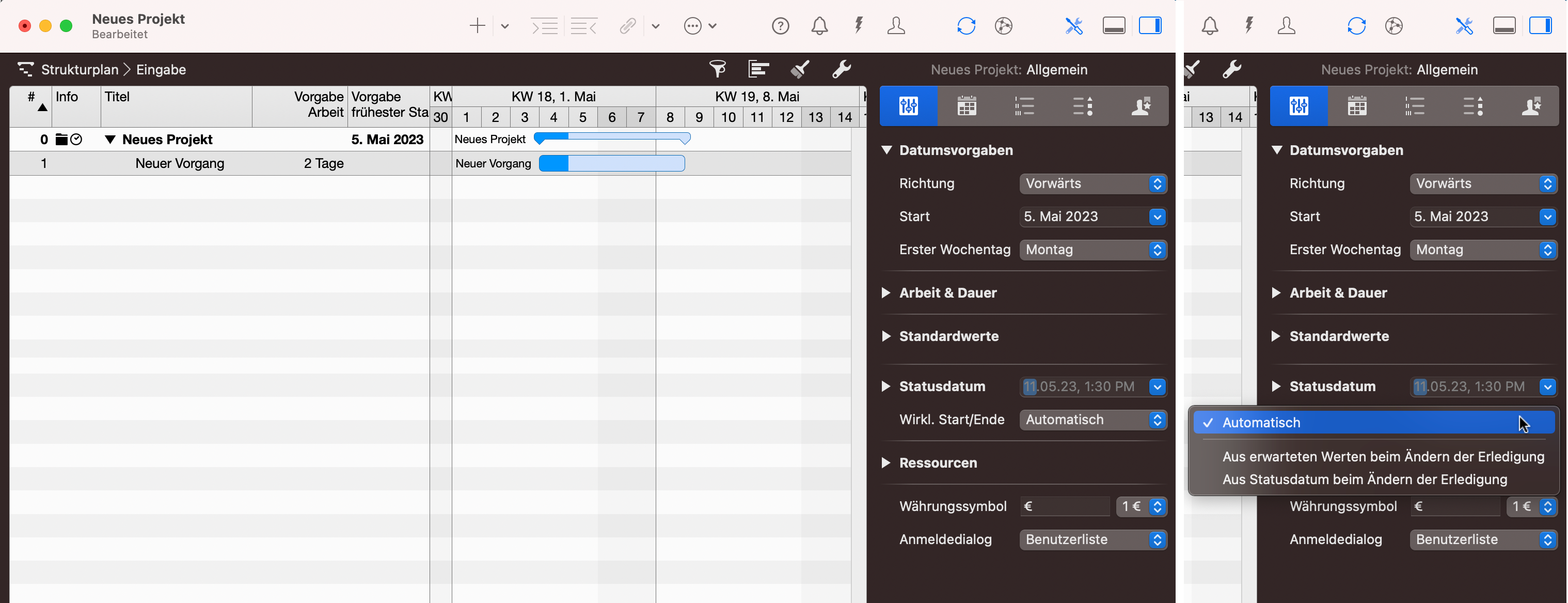Collapse the Neues Projekt tree row
The image size is (1568, 603).
(x=110, y=140)
